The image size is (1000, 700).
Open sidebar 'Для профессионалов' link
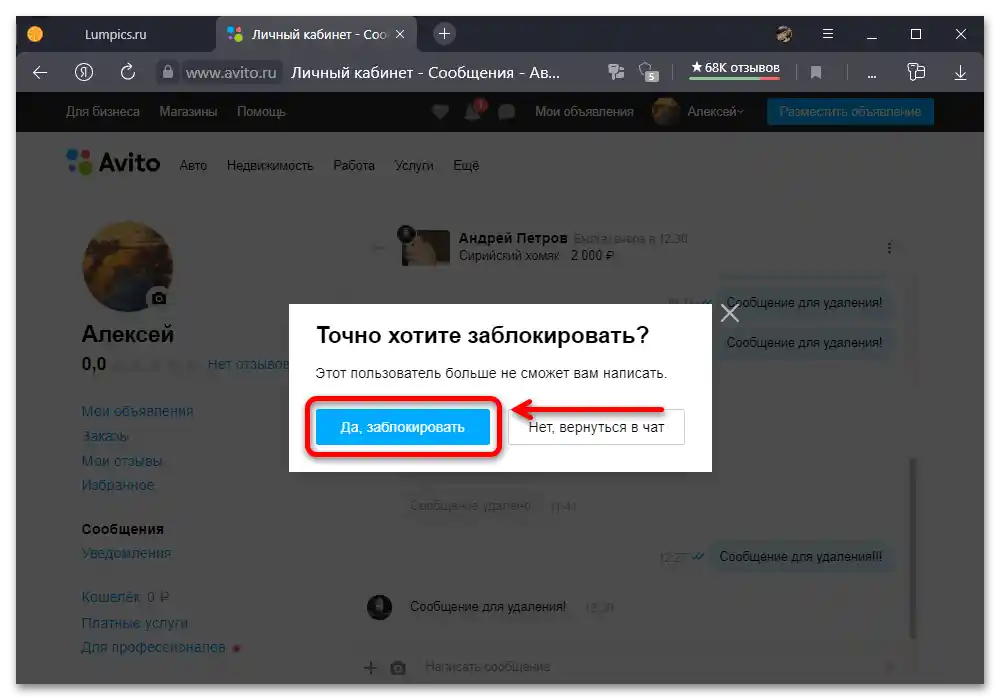pos(154,647)
